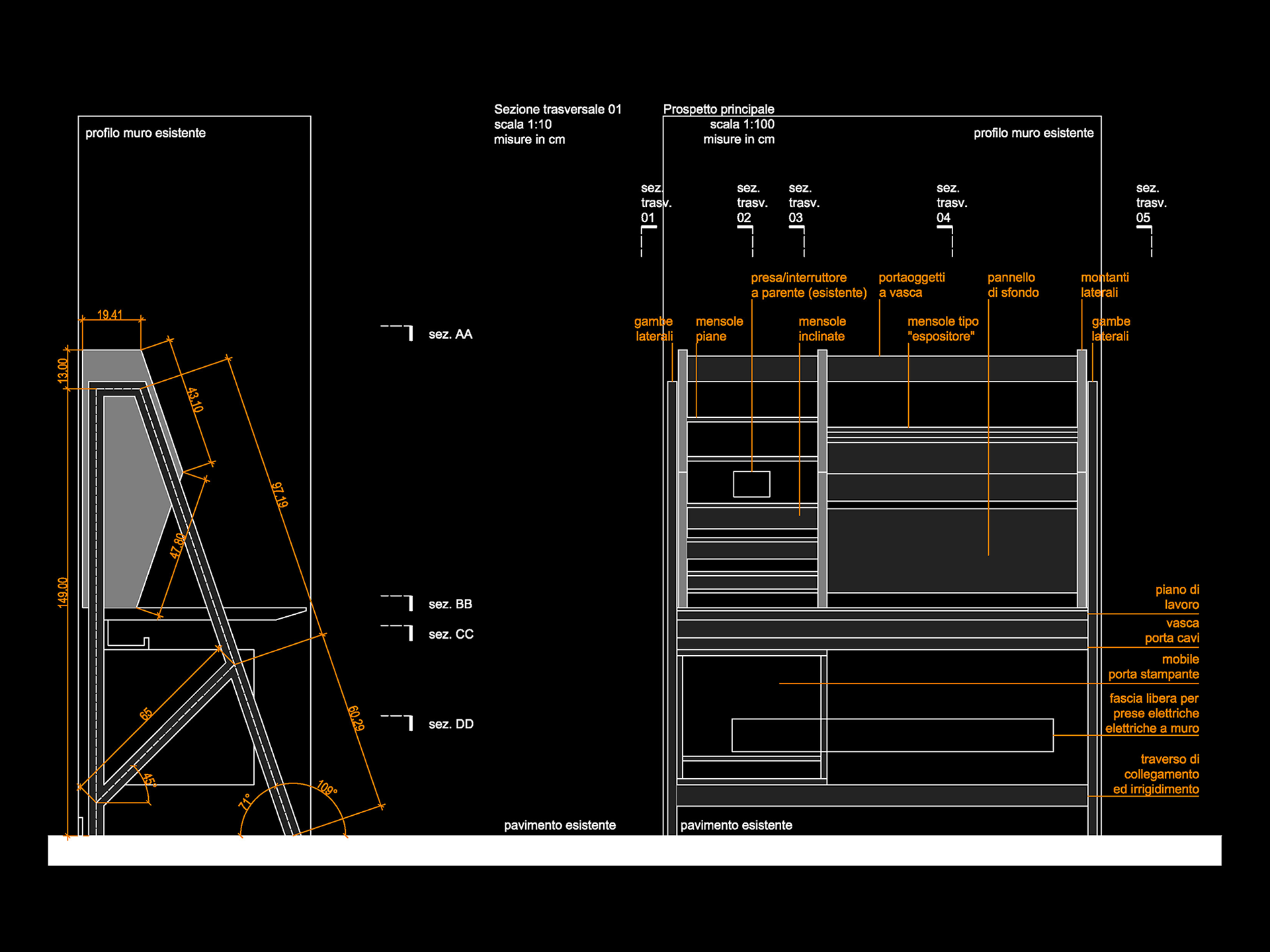The height and width of the screenshot is (952, 1270).
Task: Select the 'mobile porta stampante' annotation
Action: click(1154, 667)
